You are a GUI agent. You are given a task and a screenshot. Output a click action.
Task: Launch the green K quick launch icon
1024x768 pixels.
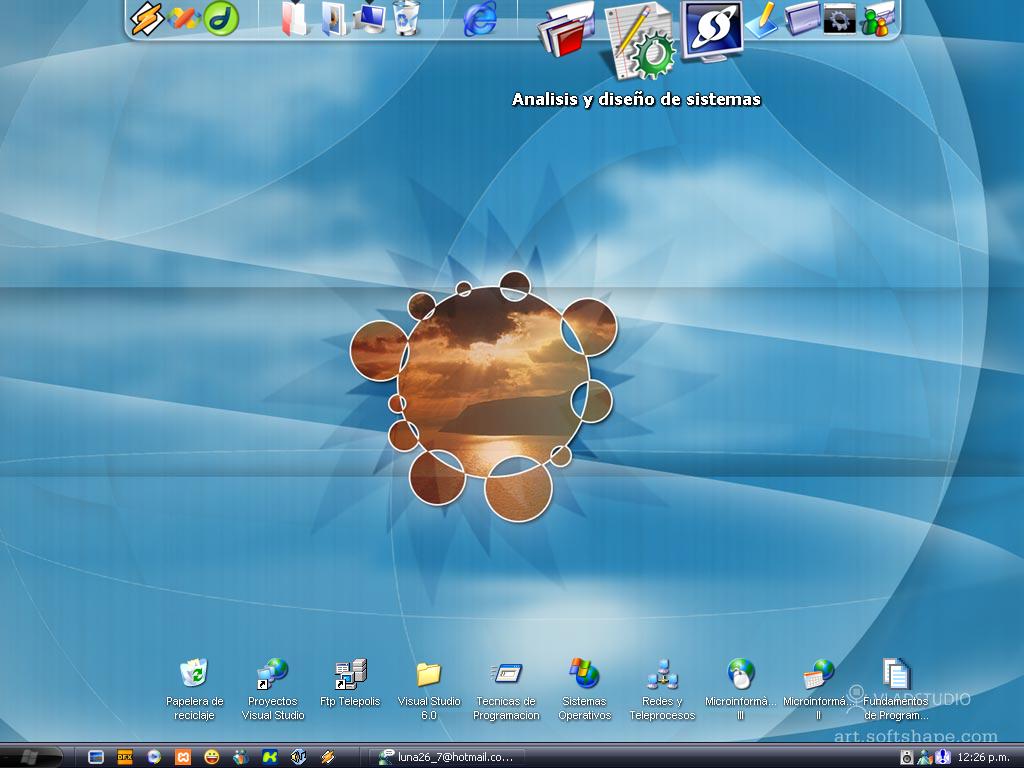coord(270,757)
